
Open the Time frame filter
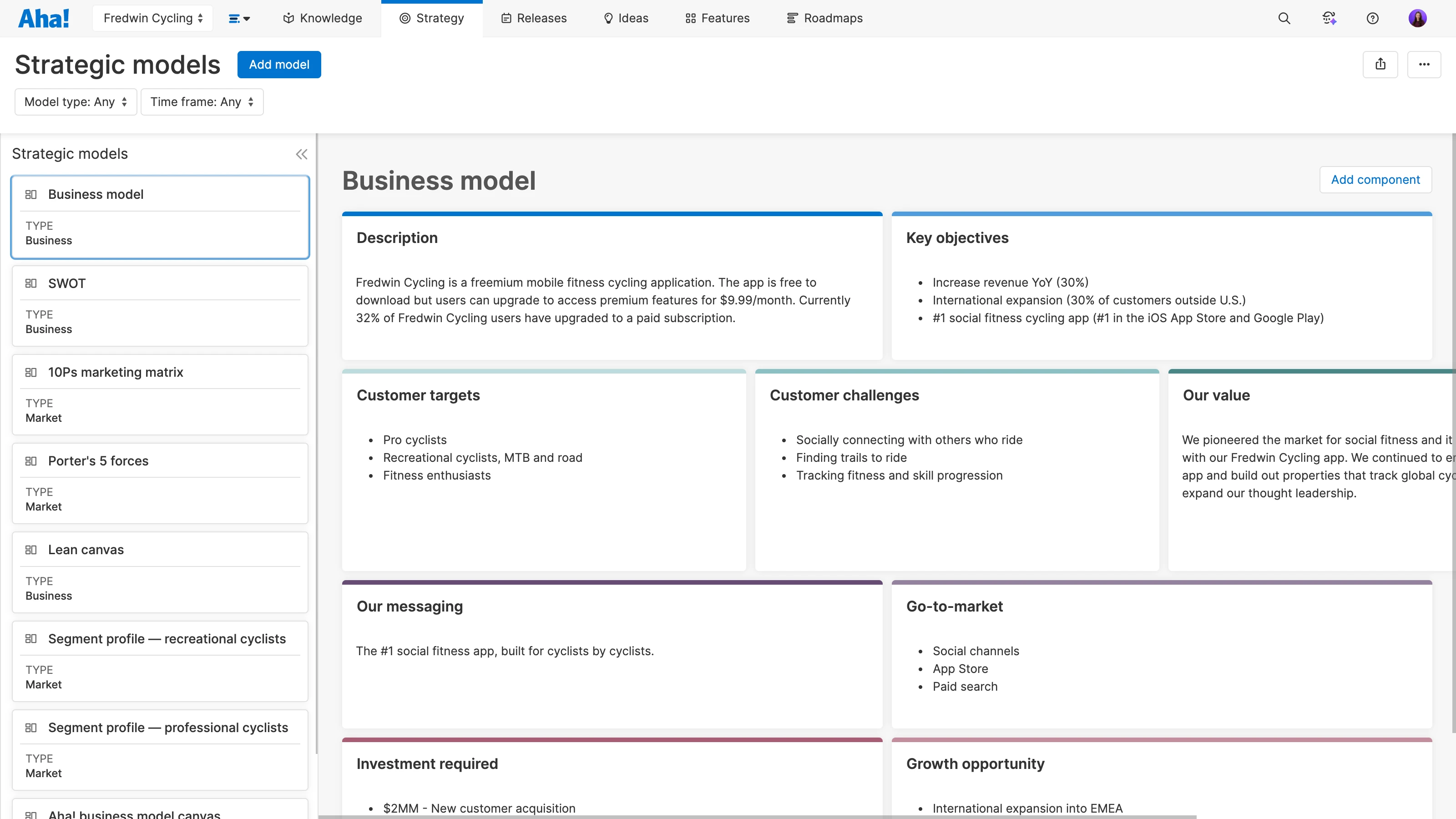[202, 102]
